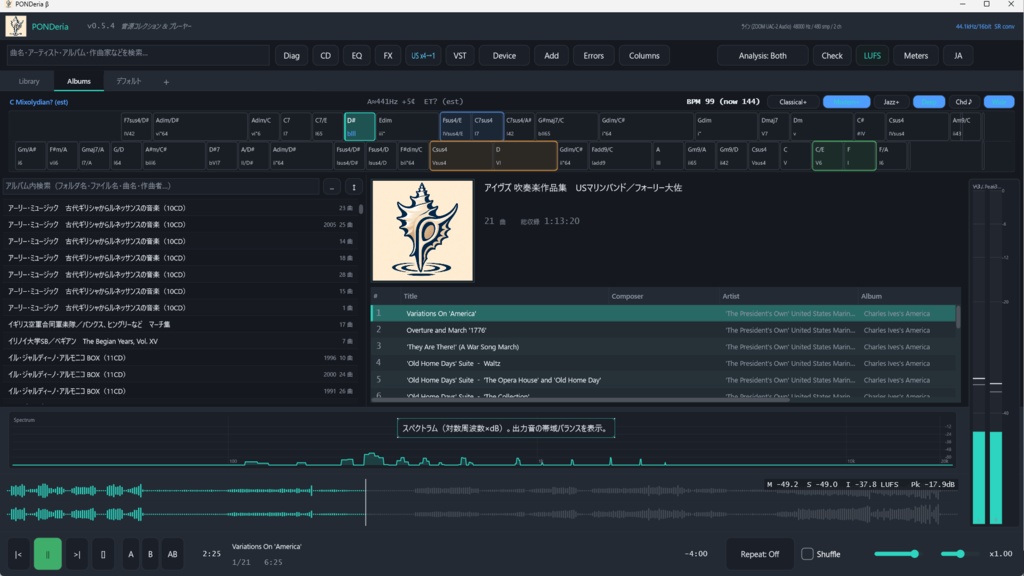The width and height of the screenshot is (1024, 576).
Task: Click the Add button
Action: (x=551, y=56)
